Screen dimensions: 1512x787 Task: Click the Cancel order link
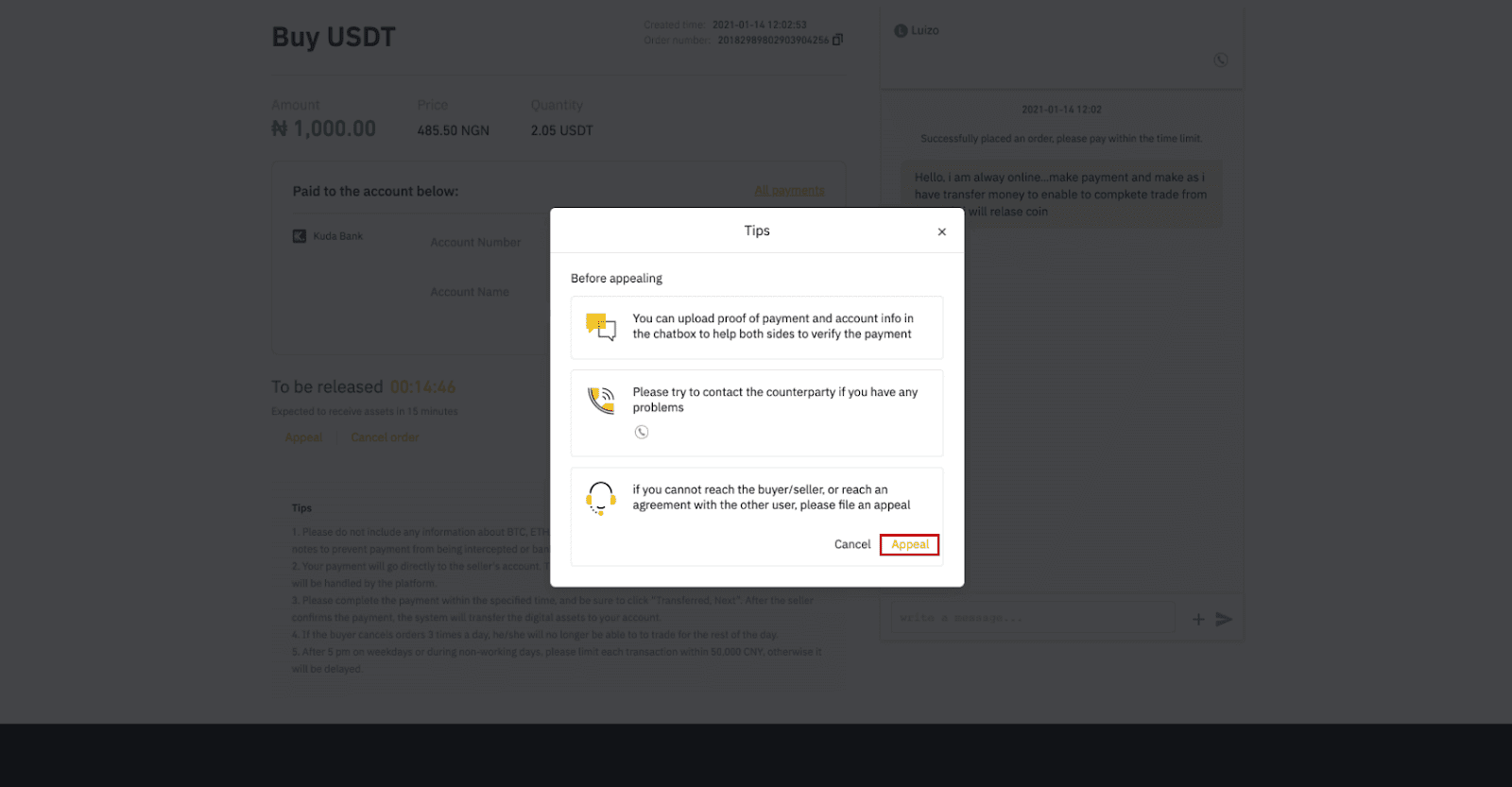(x=385, y=437)
